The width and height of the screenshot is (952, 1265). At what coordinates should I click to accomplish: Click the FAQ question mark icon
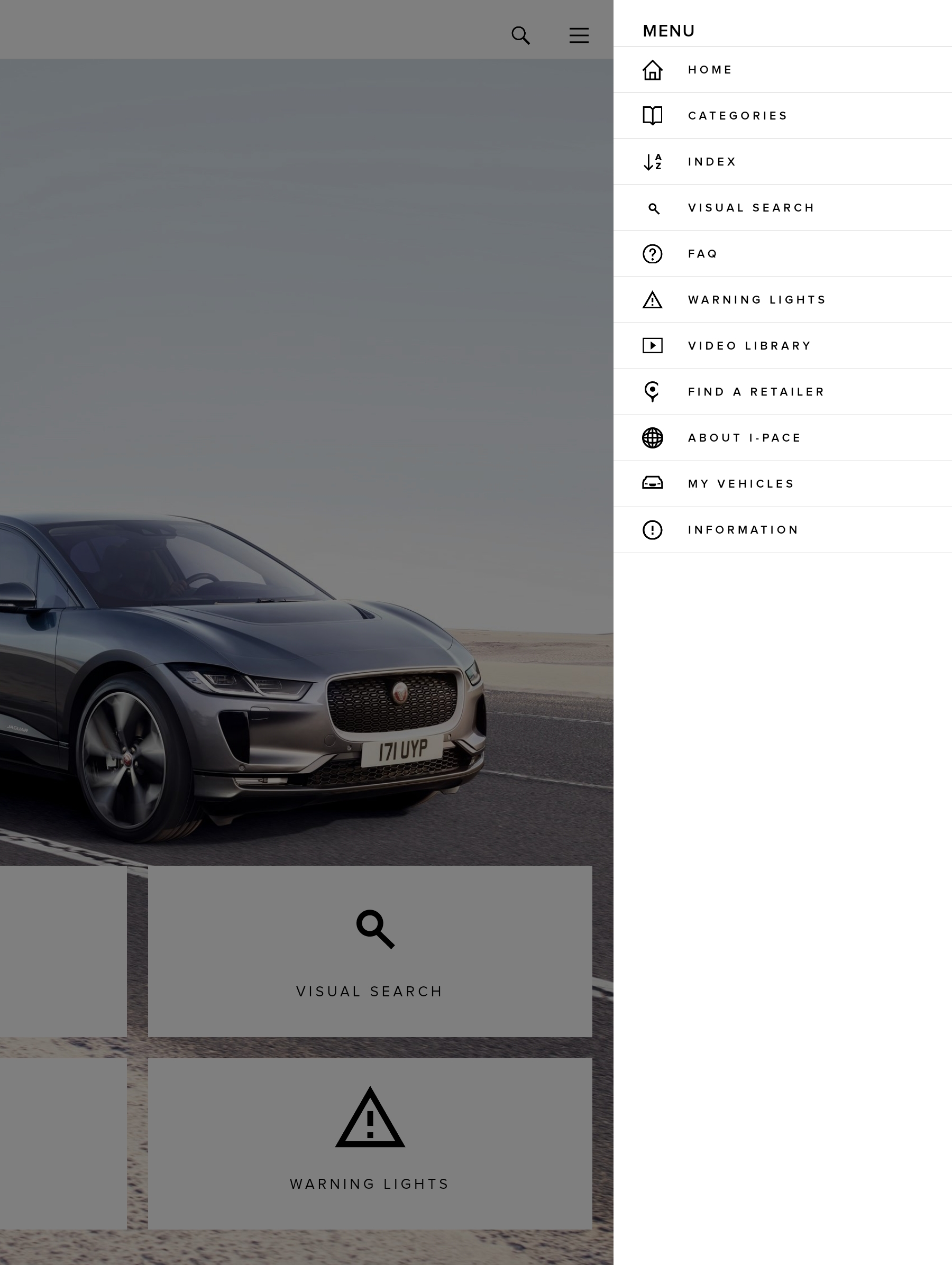652,254
